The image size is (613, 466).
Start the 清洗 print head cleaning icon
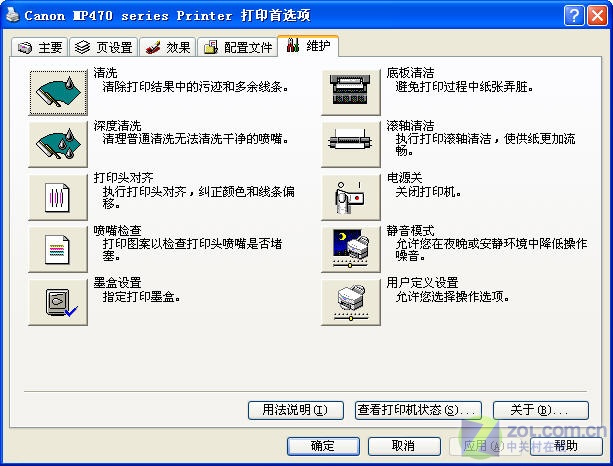click(x=58, y=93)
